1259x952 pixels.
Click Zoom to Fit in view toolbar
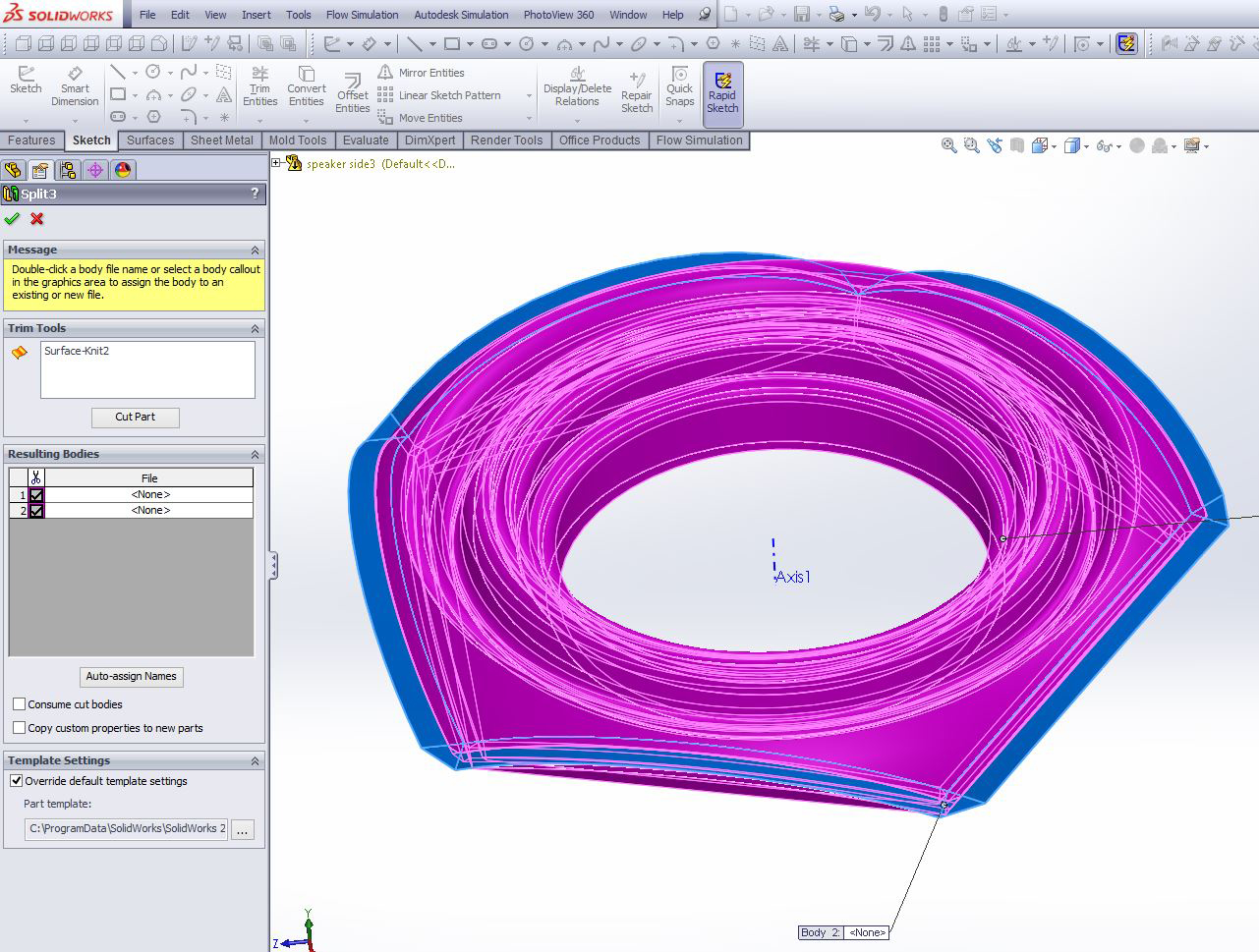tap(948, 145)
